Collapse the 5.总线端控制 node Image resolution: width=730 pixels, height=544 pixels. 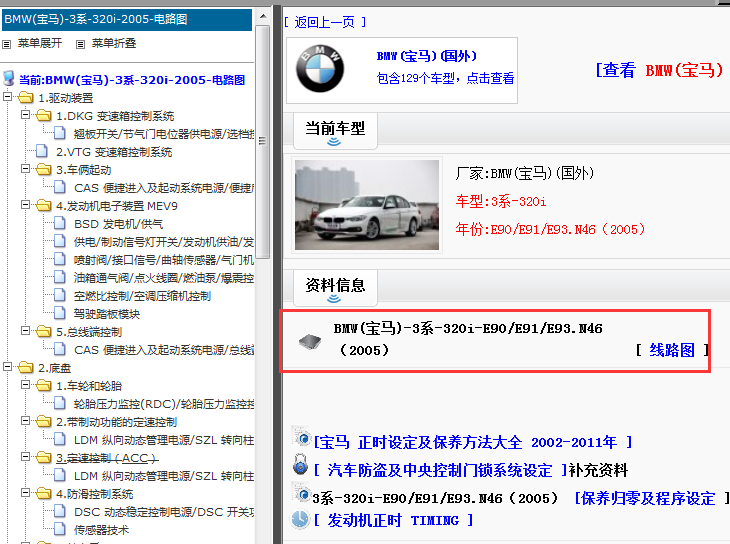(x=26, y=331)
